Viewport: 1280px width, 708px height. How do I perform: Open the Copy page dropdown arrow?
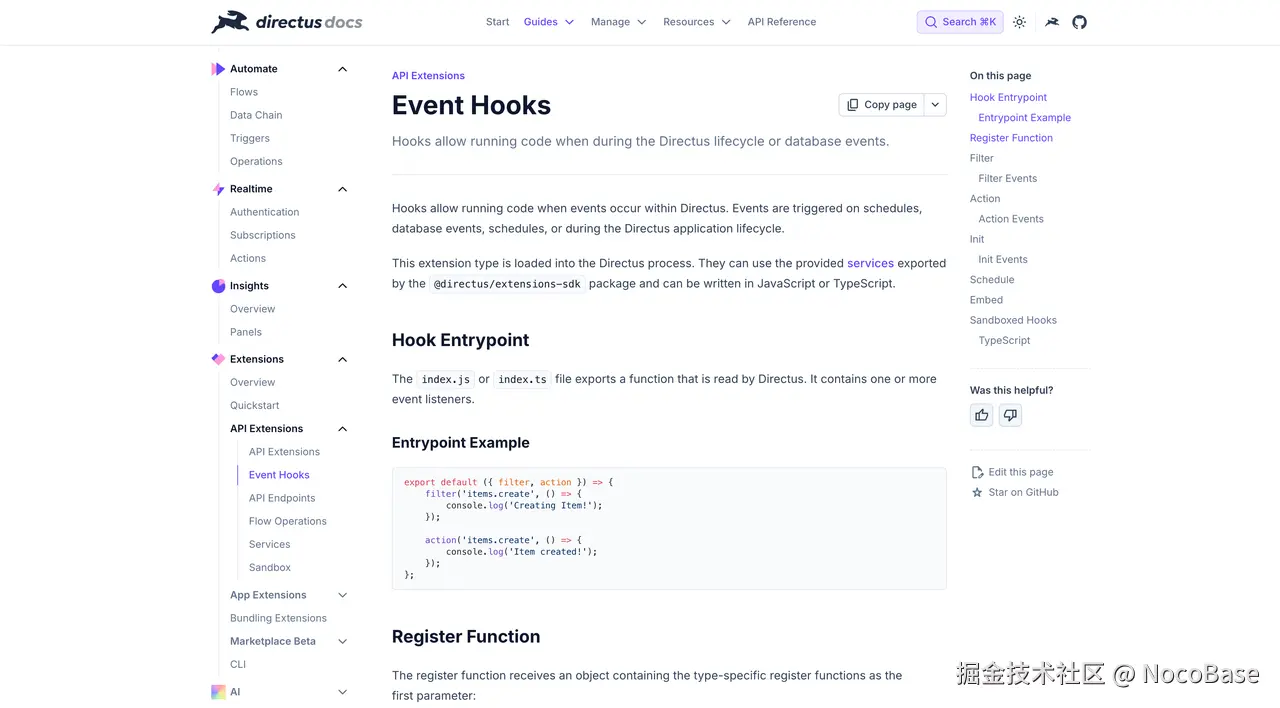coord(935,104)
